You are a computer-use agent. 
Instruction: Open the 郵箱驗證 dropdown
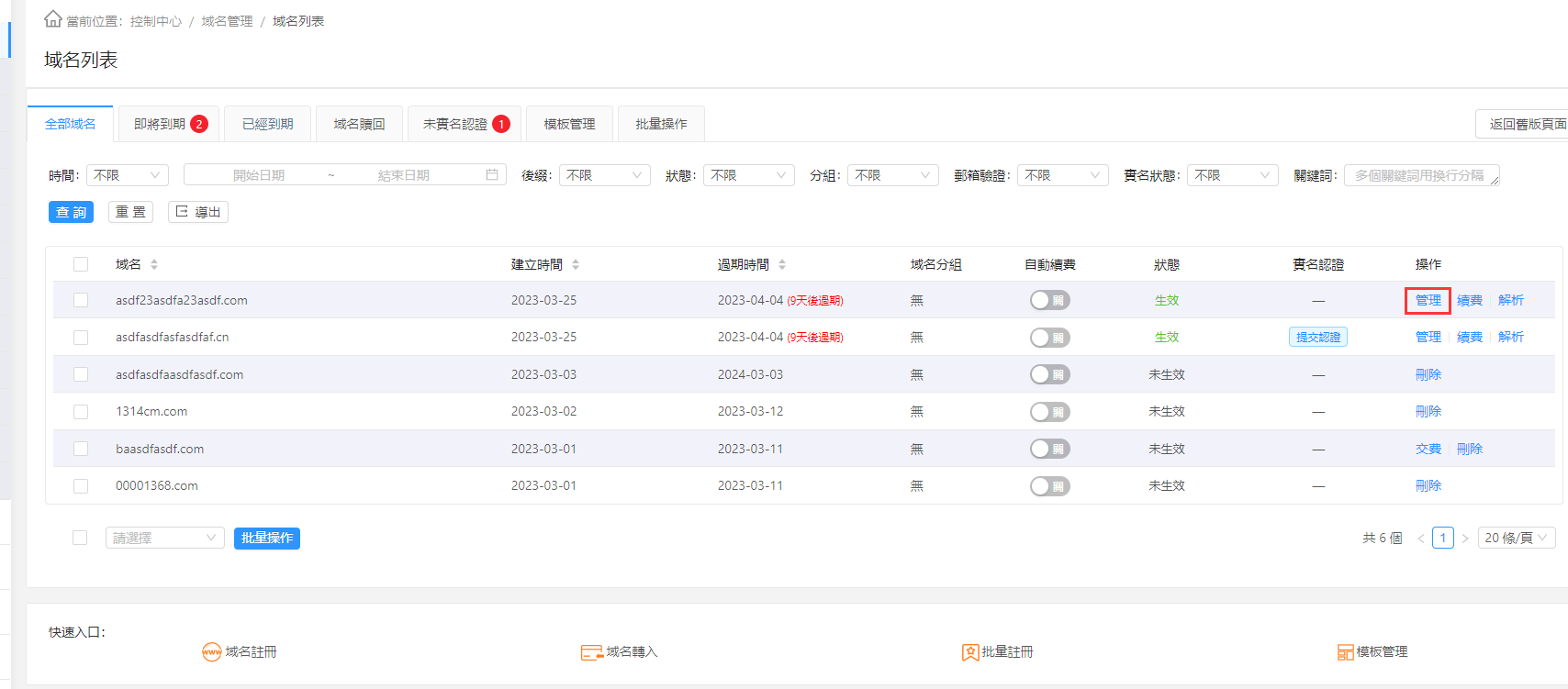click(x=1063, y=175)
